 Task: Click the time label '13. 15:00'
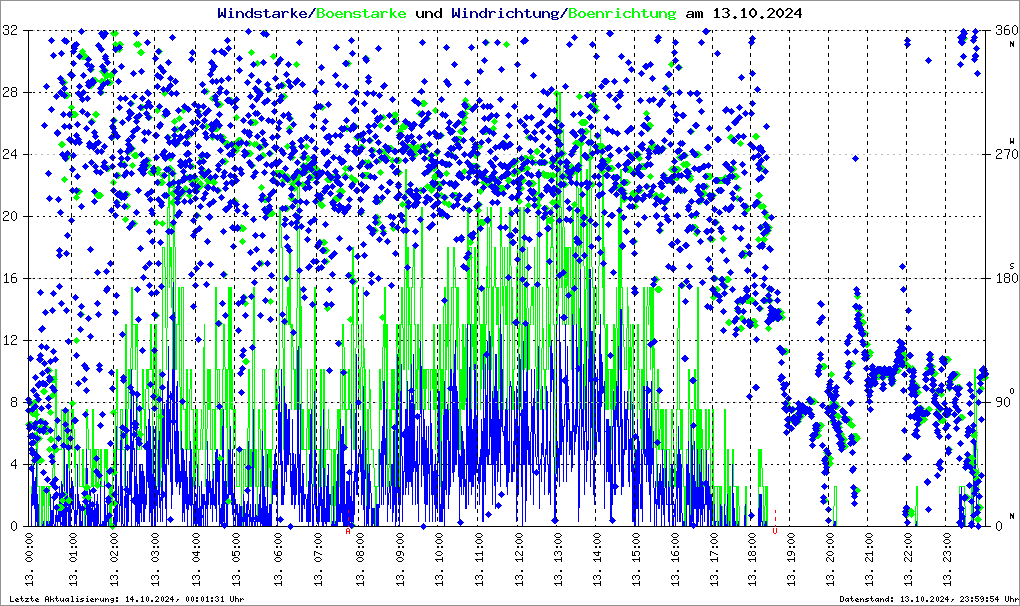[x=636, y=559]
